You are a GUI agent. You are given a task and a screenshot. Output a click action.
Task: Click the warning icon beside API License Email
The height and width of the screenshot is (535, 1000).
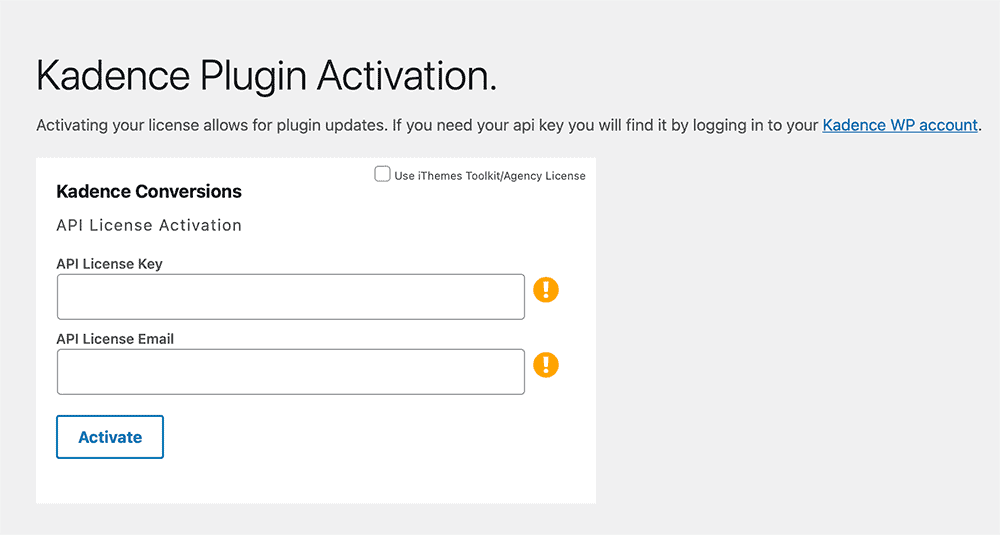546,365
